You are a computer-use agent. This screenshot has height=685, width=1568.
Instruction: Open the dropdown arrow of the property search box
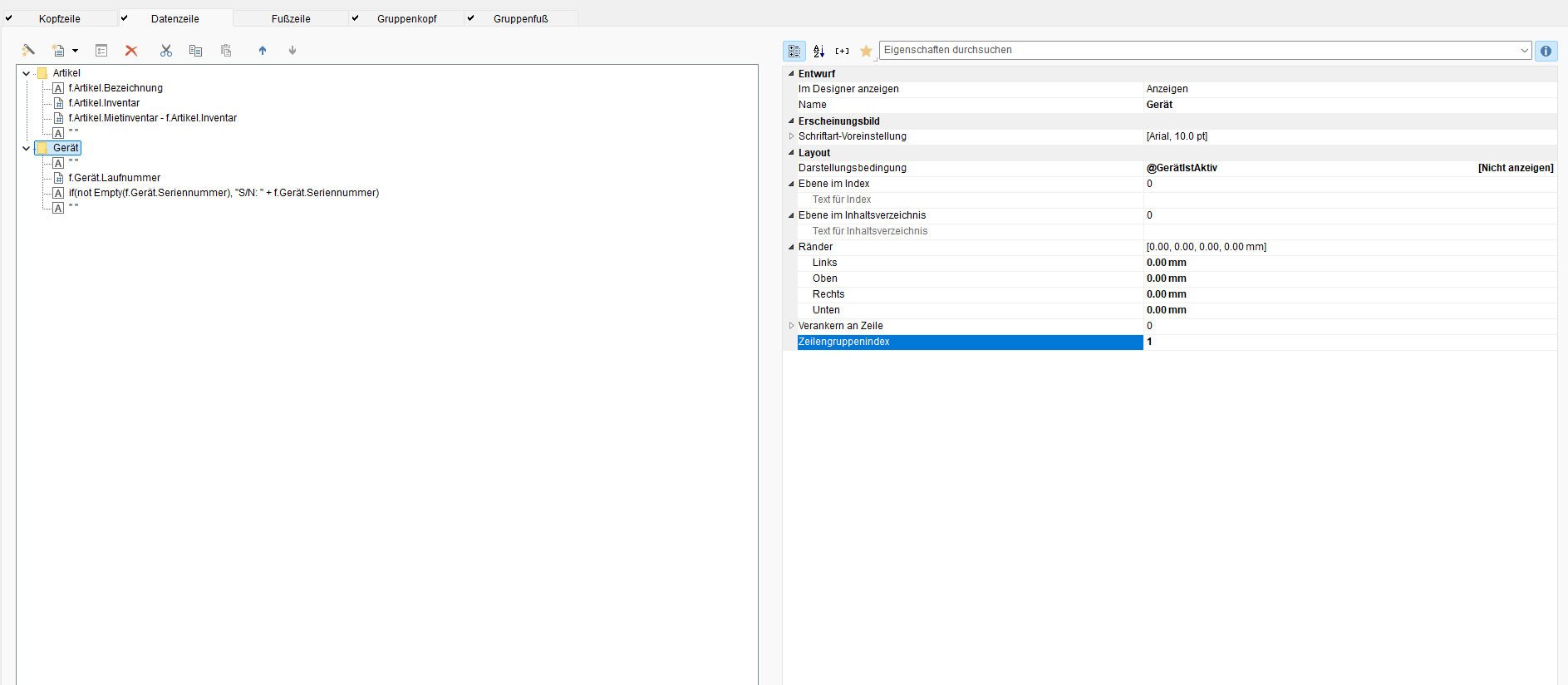(x=1524, y=51)
